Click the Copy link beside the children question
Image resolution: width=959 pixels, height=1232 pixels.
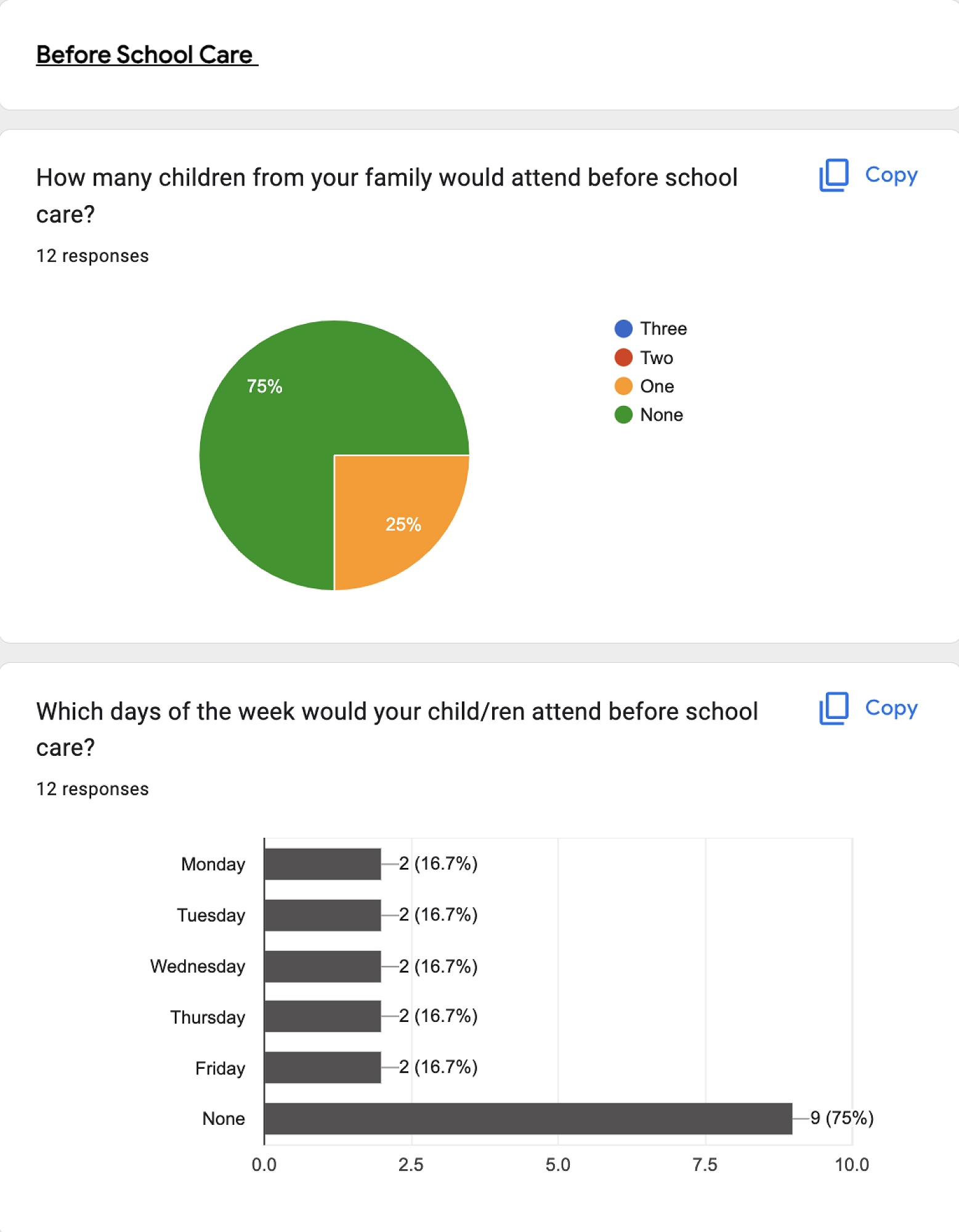(891, 175)
